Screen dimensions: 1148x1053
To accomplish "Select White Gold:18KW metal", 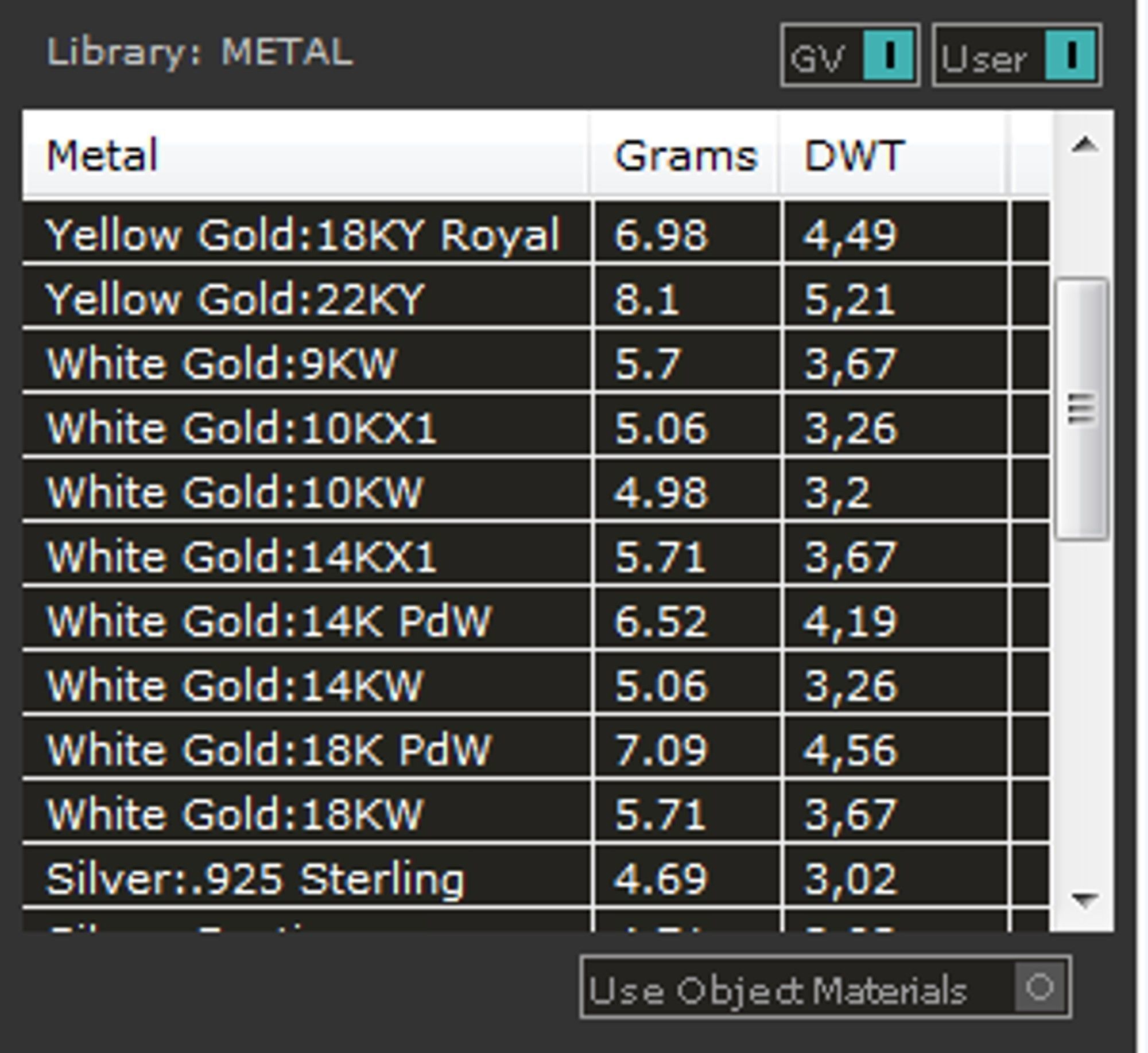I will click(x=234, y=813).
